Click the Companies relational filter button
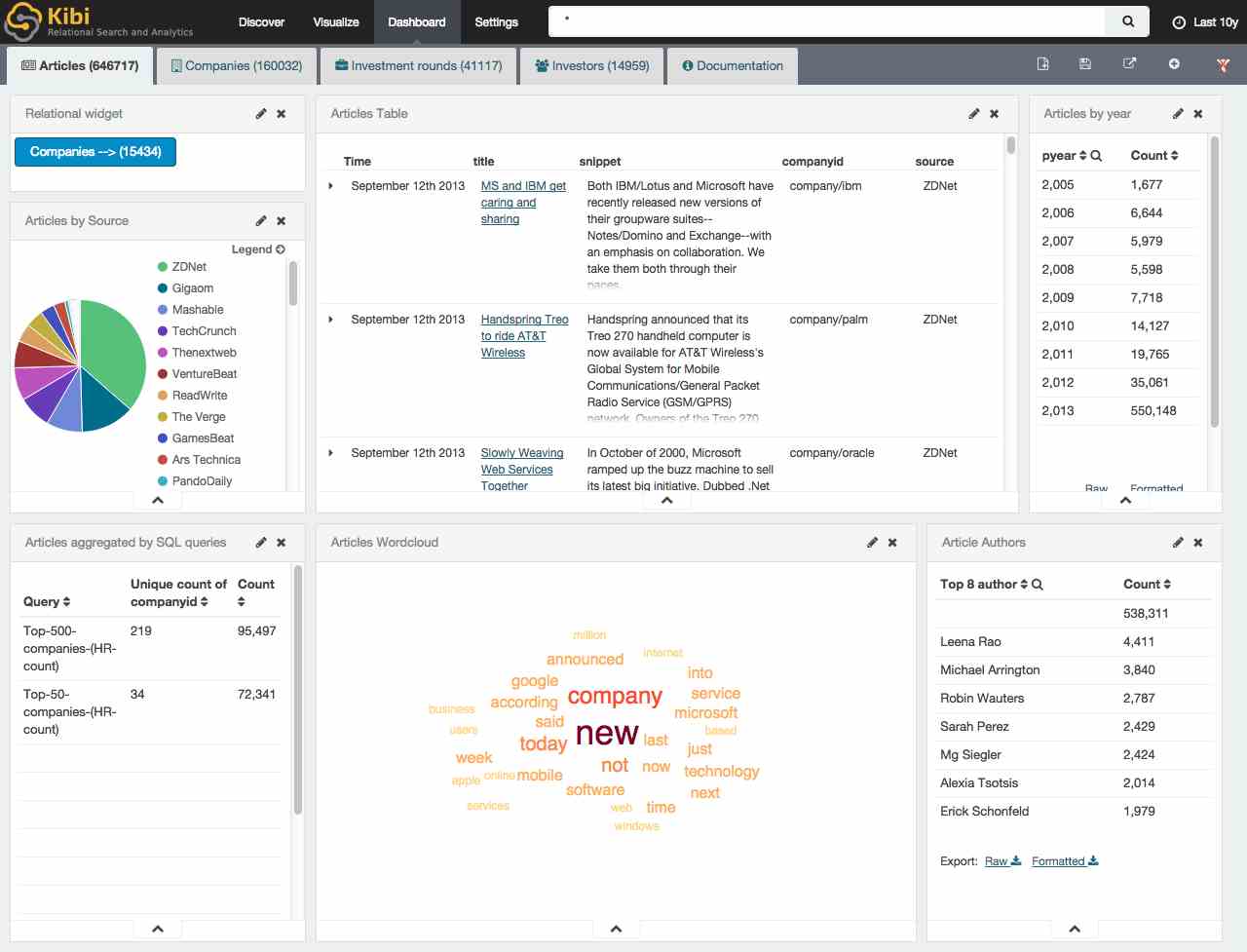1247x952 pixels. (x=95, y=152)
